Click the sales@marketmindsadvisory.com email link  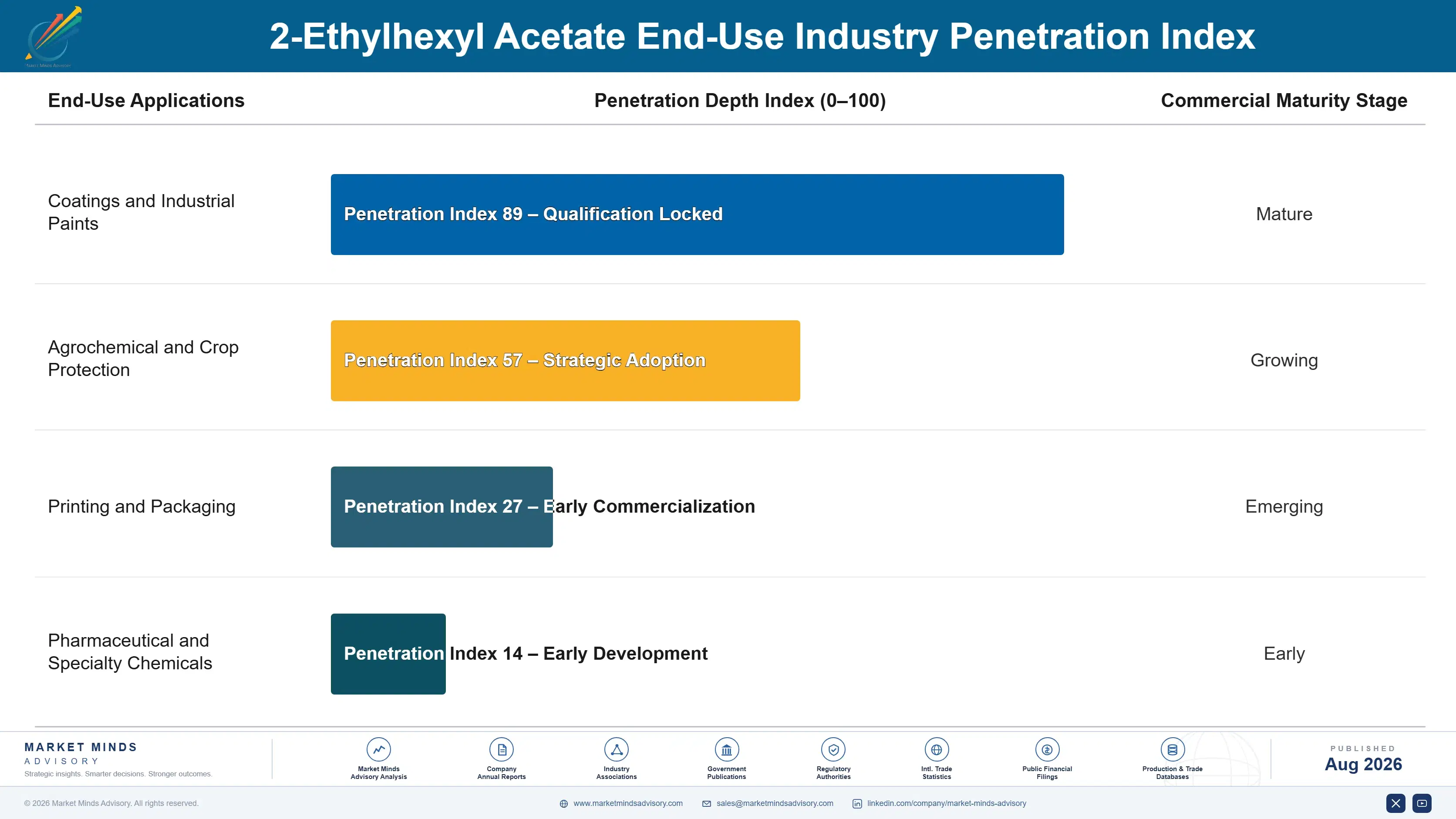coord(775,803)
